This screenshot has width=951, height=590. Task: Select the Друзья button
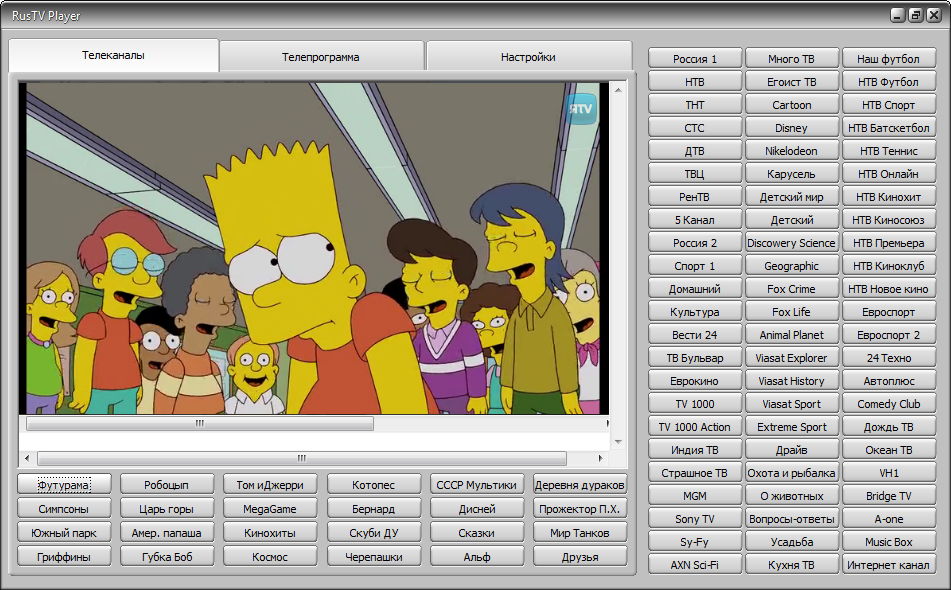click(x=580, y=557)
